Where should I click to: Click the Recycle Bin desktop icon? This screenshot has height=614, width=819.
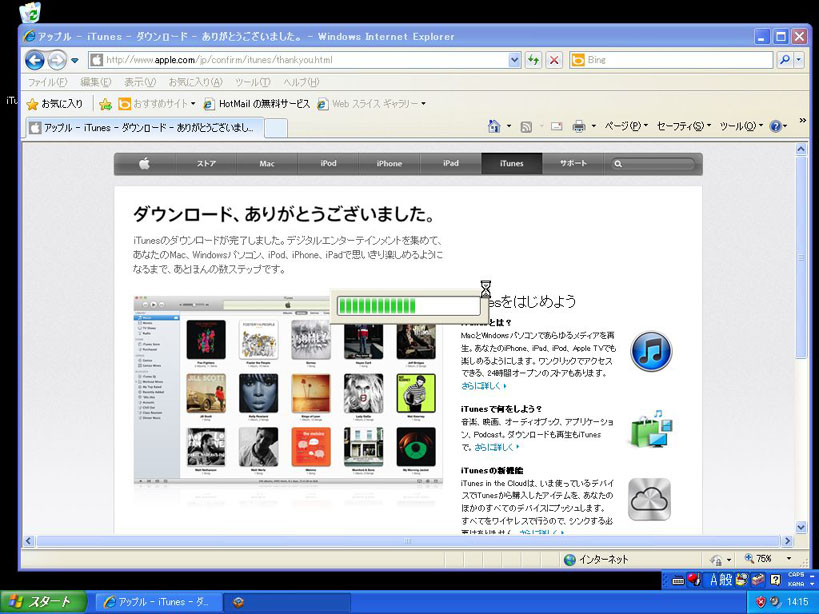(30, 12)
